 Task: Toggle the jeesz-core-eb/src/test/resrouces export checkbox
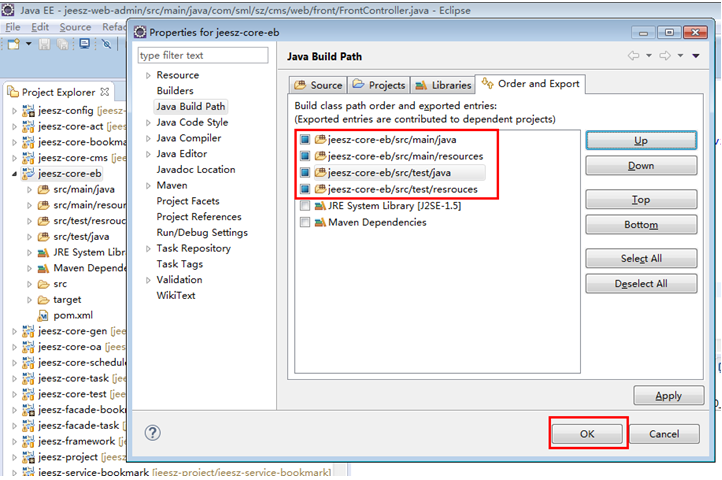(x=305, y=189)
